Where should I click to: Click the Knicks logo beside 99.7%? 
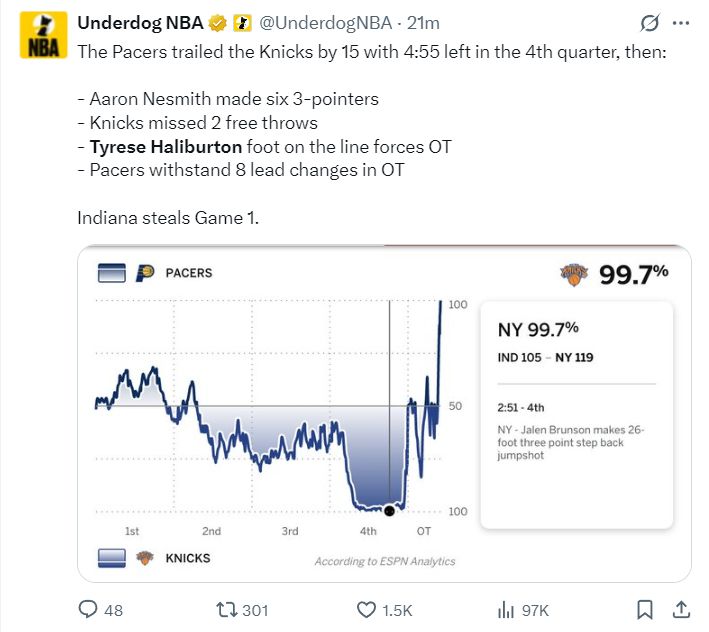click(574, 275)
